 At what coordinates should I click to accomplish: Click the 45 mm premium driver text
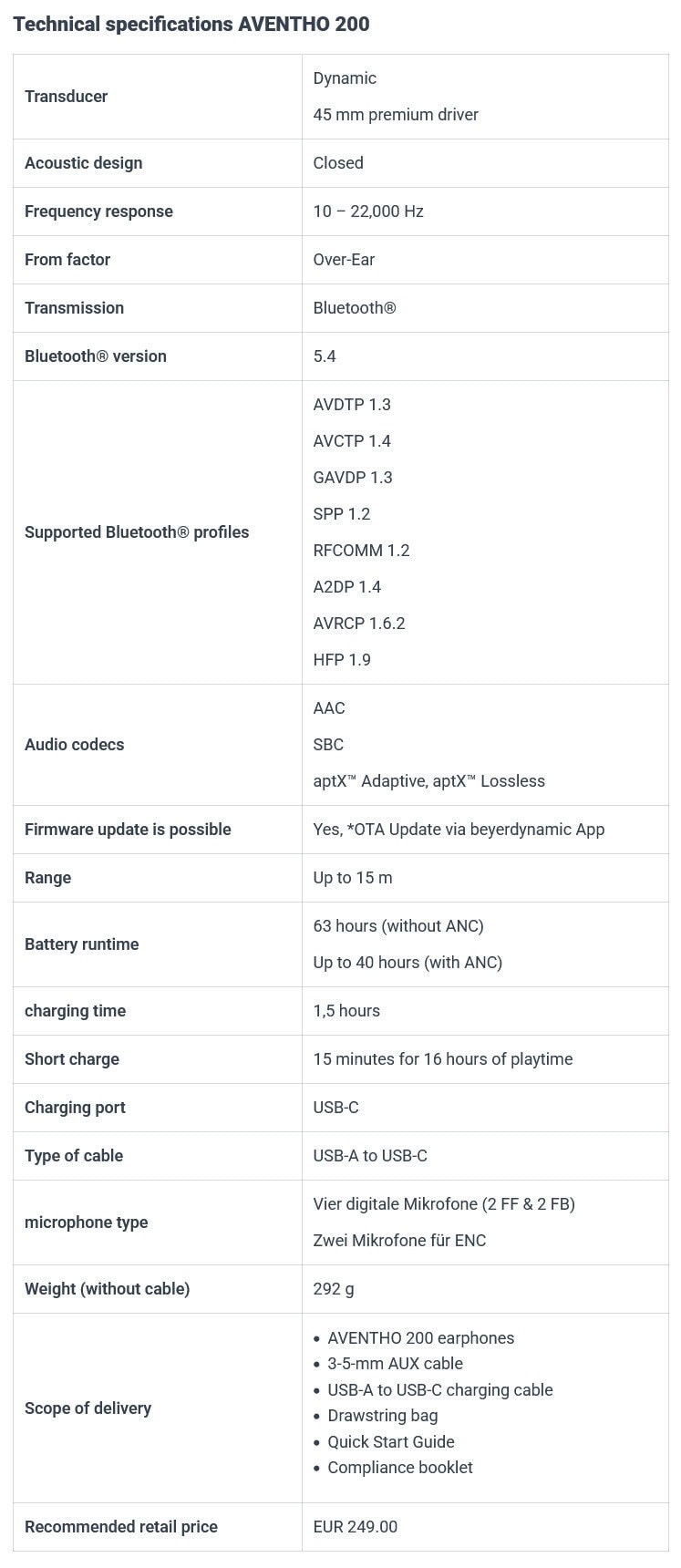tap(396, 115)
